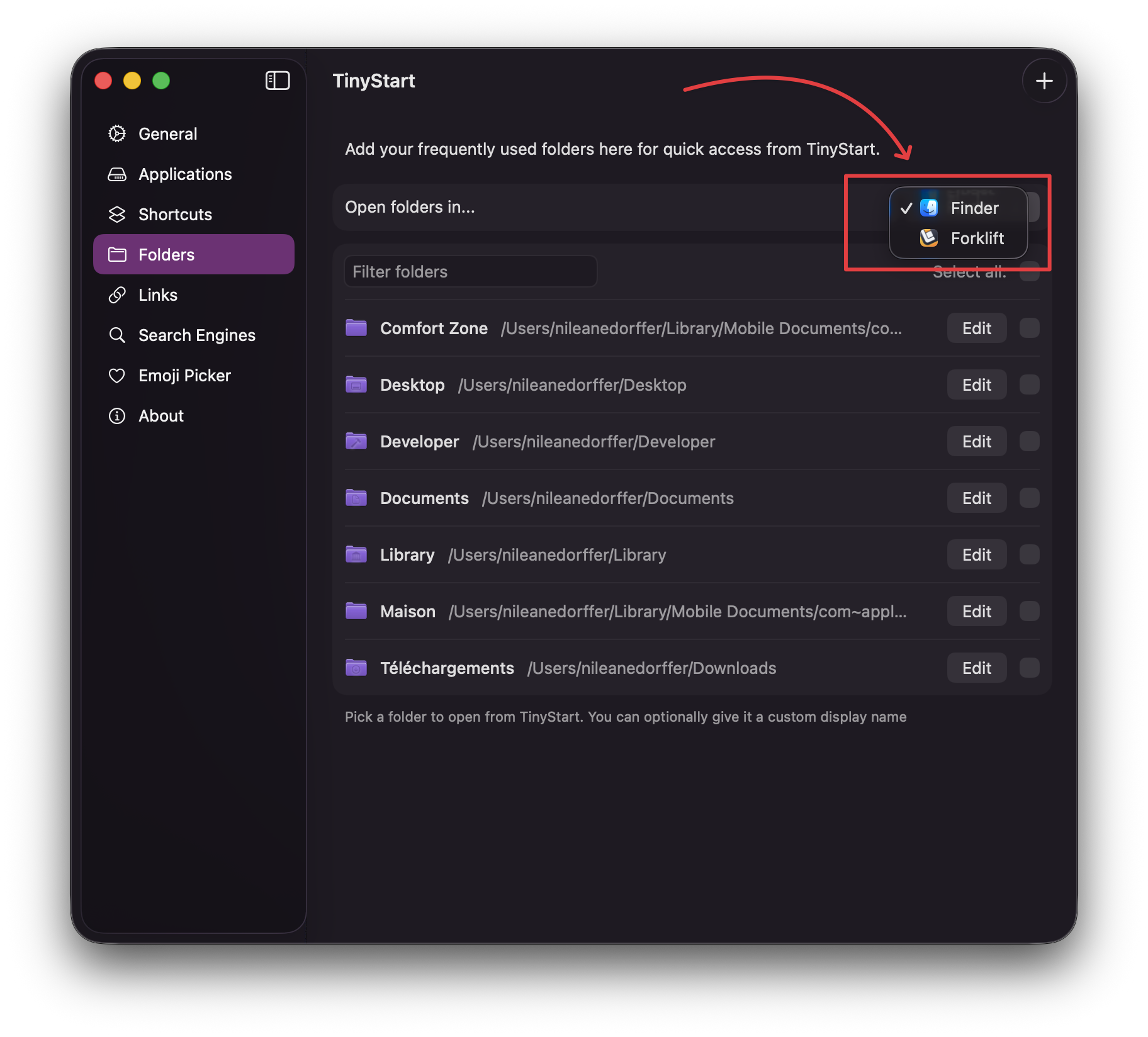Click the /Users/nileanedorffer/Library path
1148x1037 pixels.
click(x=557, y=554)
